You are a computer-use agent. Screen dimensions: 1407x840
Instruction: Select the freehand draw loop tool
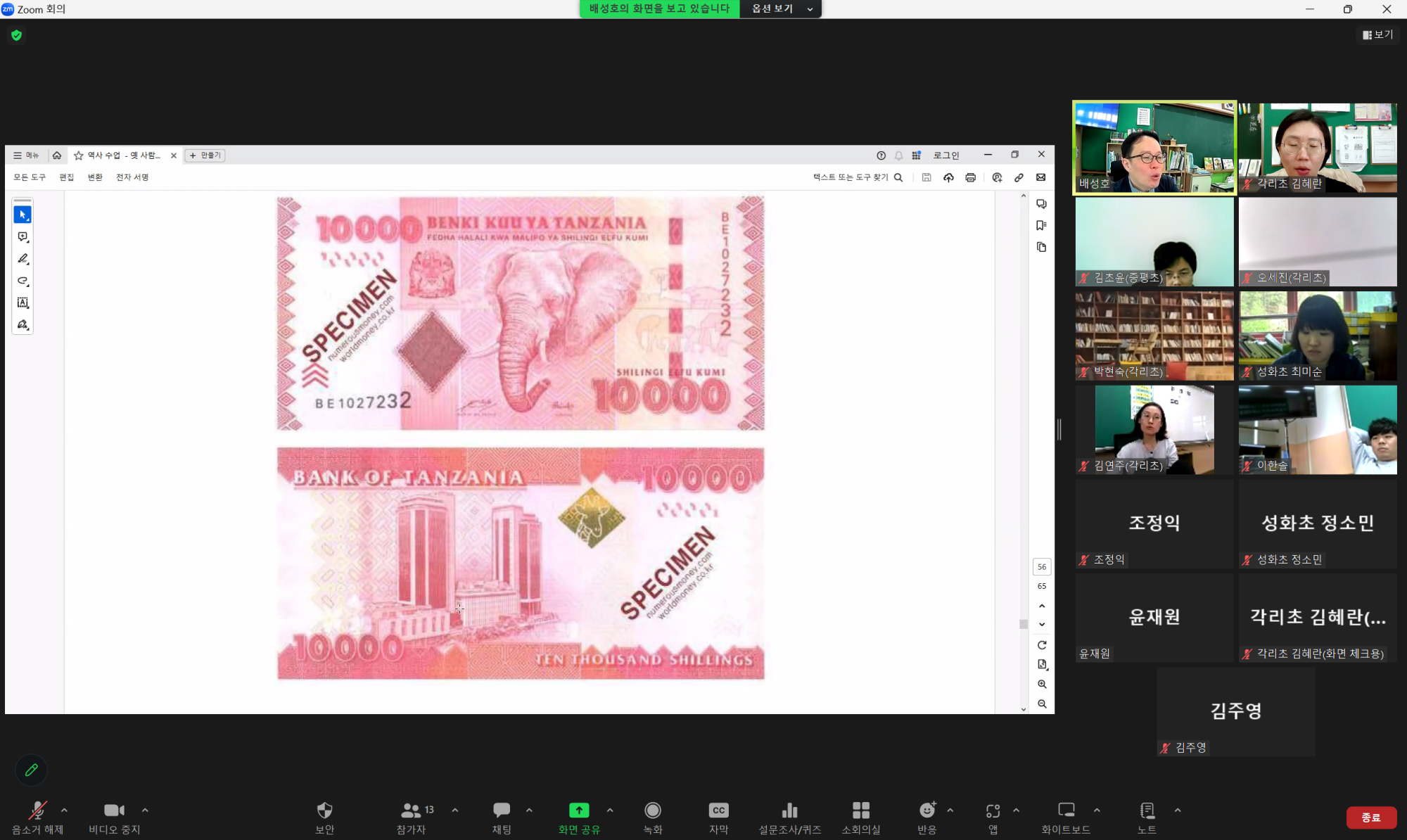click(x=23, y=281)
